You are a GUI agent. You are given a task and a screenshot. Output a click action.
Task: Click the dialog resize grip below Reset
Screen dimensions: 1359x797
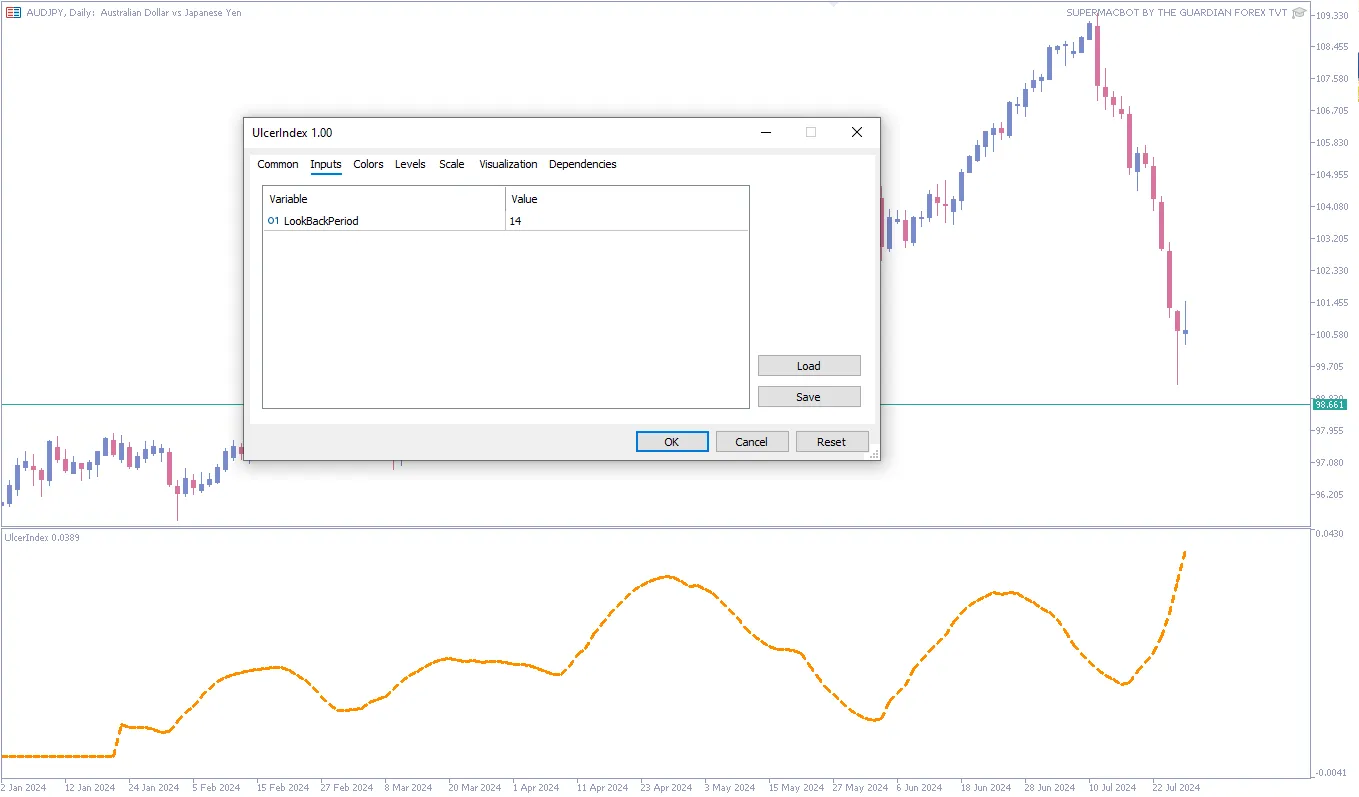tap(874, 454)
